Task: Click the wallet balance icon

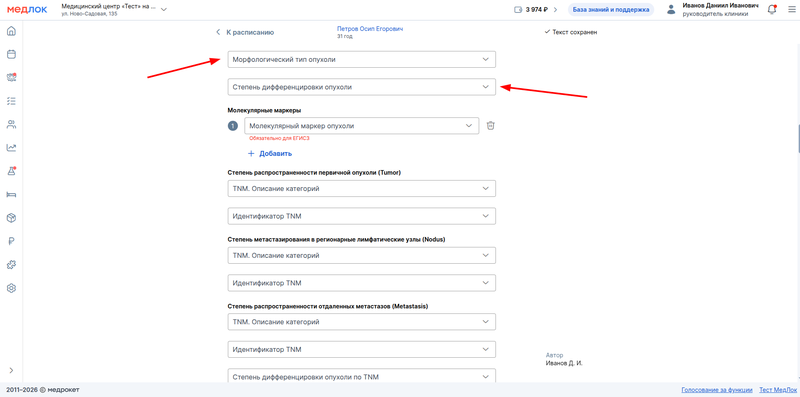Action: coord(518,10)
